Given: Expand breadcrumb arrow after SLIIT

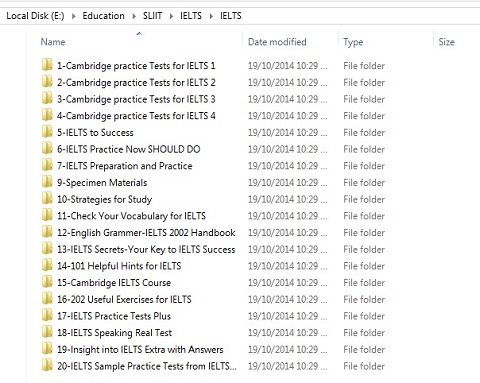Looking at the screenshot, I should point(171,16).
